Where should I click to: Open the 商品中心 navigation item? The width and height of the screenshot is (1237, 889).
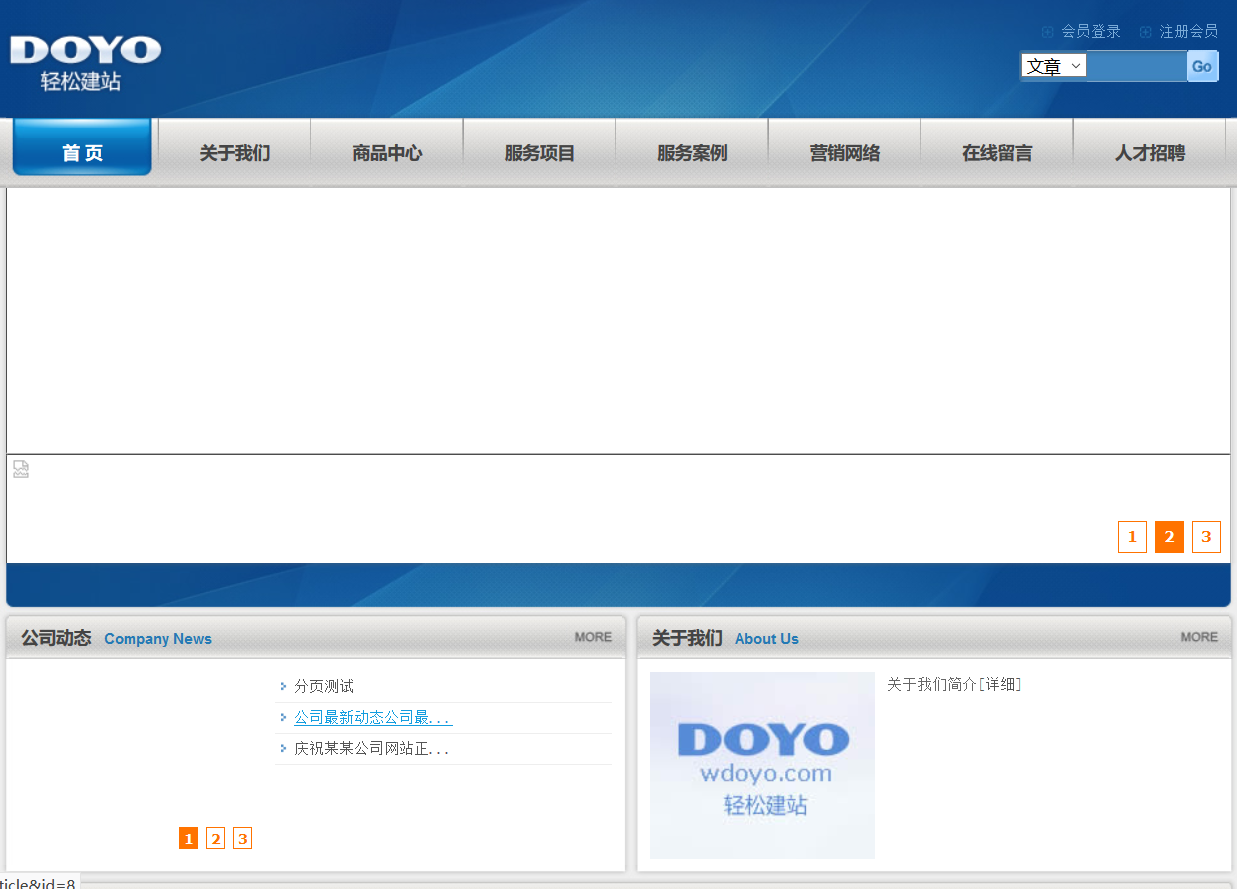pos(386,152)
